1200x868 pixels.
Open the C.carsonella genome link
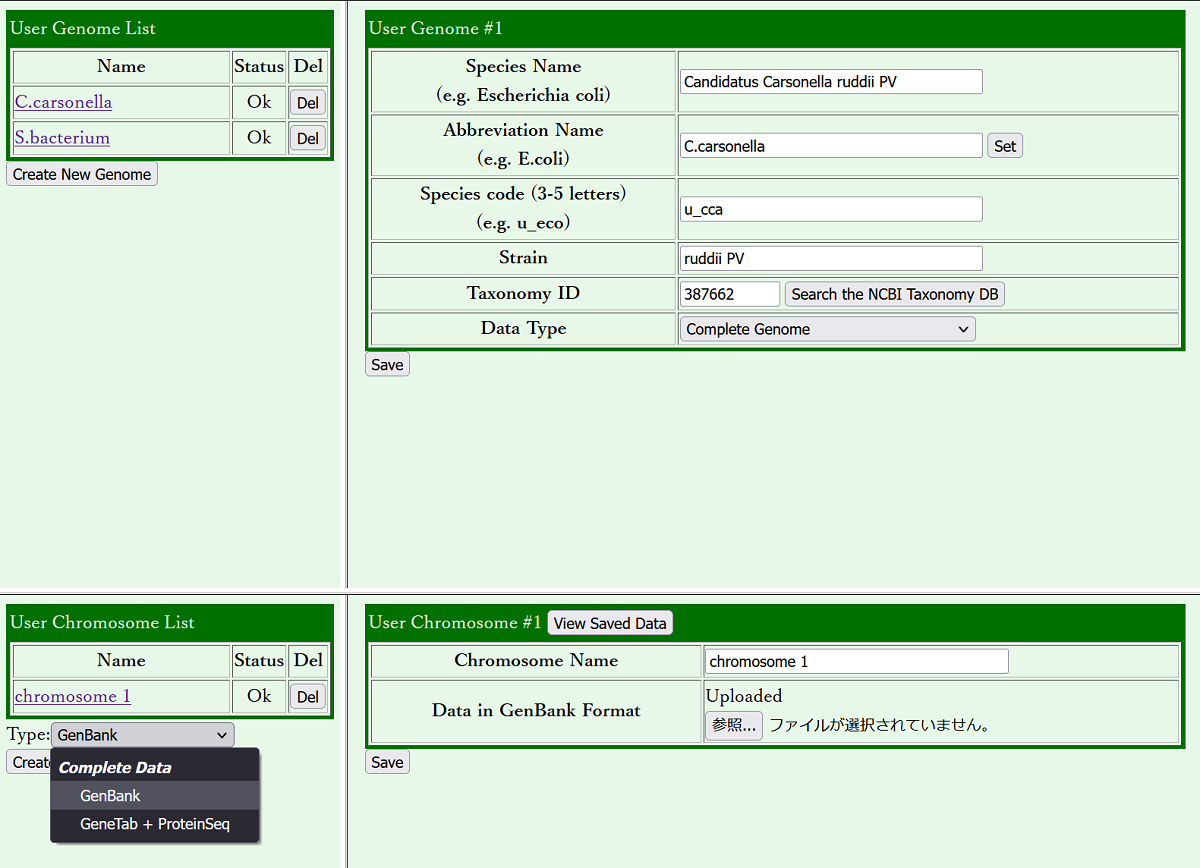(63, 102)
